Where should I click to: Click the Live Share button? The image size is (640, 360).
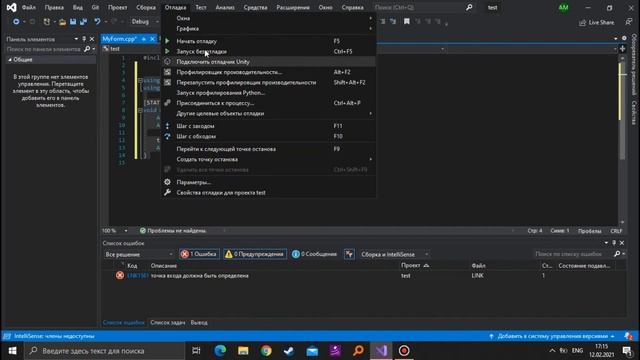click(x=596, y=22)
